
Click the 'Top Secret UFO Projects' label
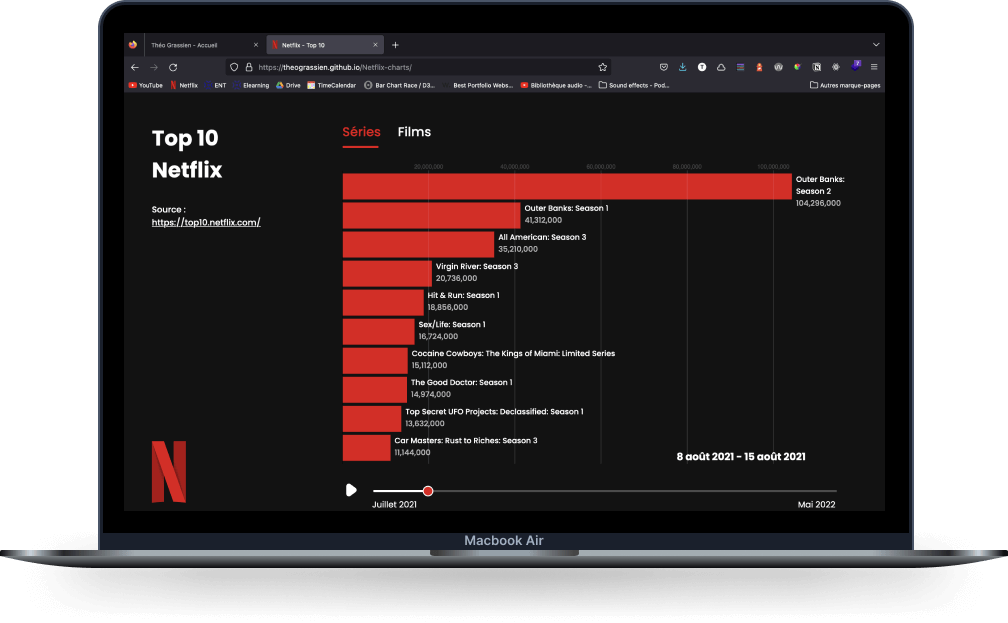tap(494, 411)
